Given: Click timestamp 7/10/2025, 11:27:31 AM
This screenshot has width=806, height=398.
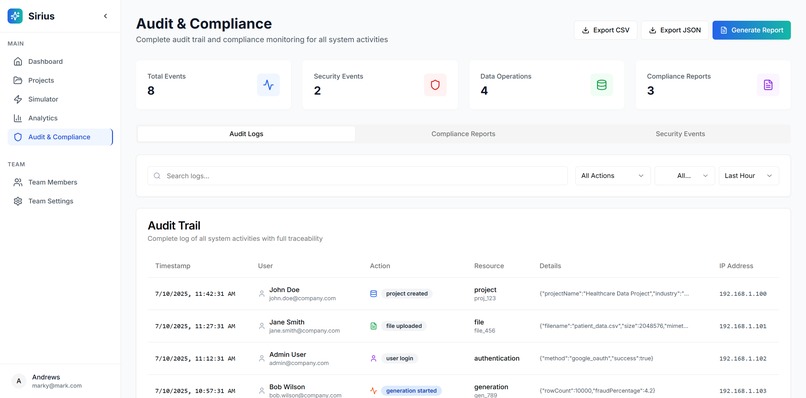Looking at the screenshot, I should click(195, 326).
